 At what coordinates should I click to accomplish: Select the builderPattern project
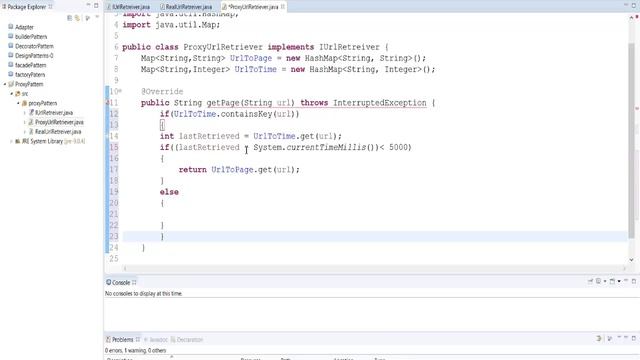31,37
